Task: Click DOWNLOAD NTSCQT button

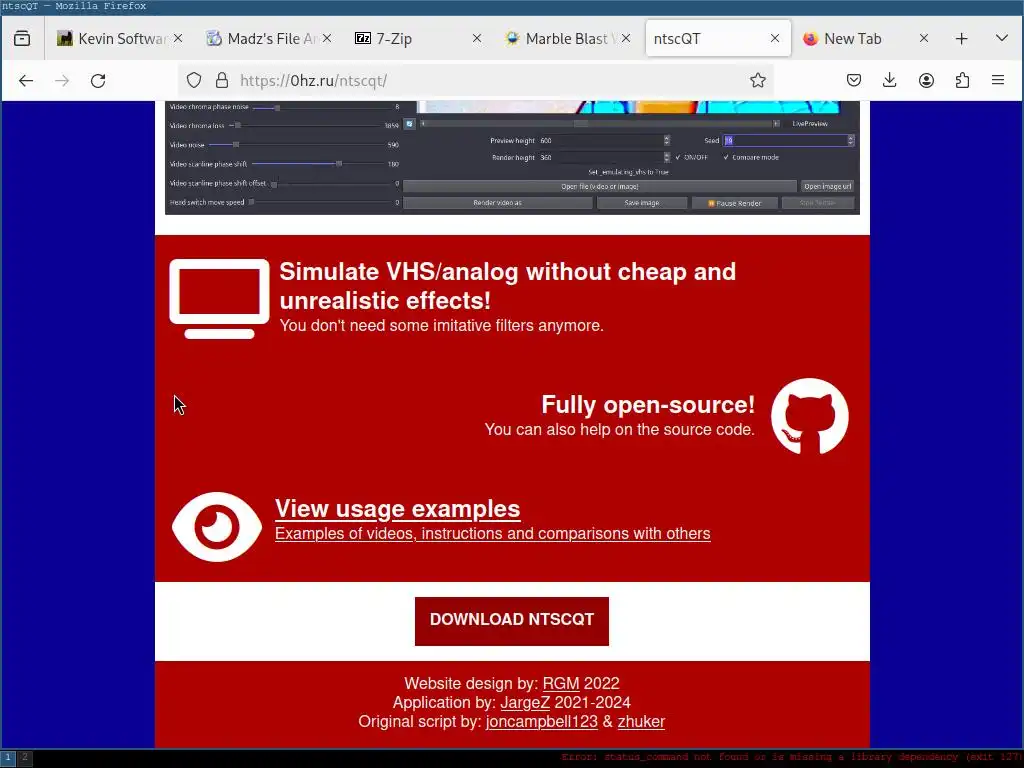Action: (512, 620)
